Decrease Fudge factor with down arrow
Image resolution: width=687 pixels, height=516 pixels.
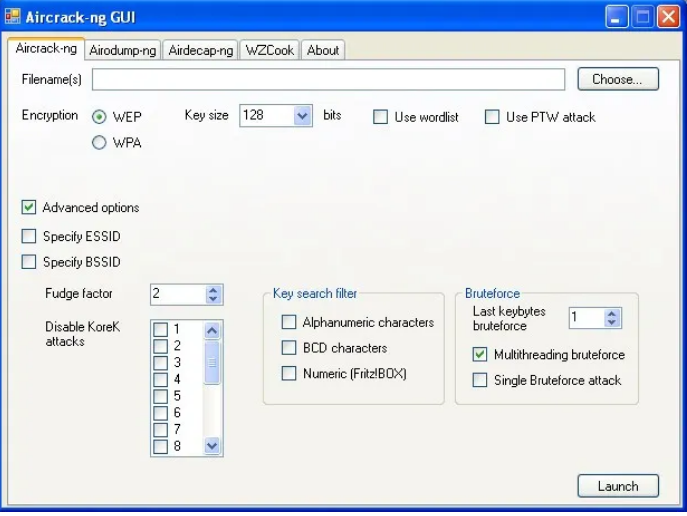213,299
